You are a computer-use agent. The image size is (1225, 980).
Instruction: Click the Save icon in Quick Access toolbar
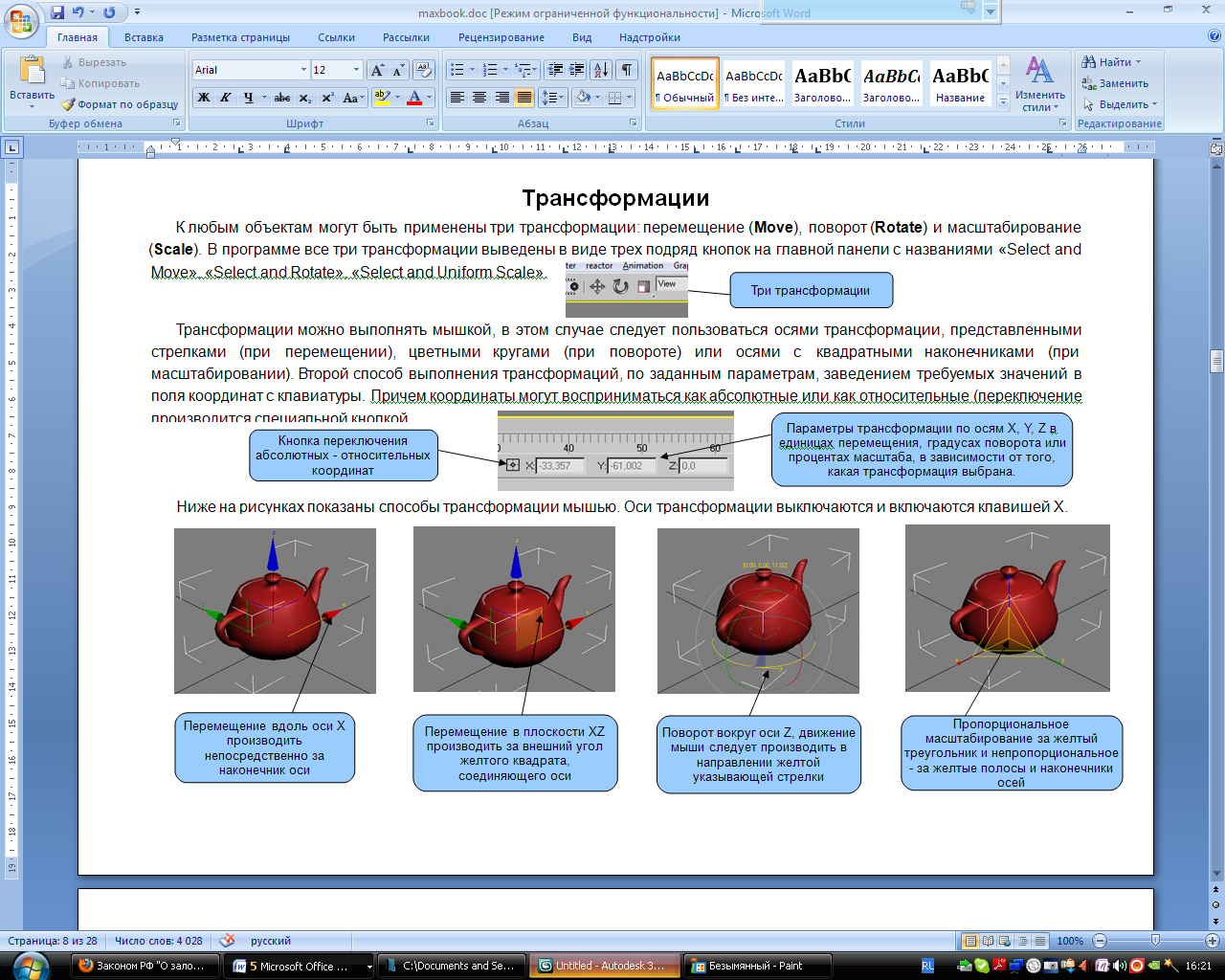click(57, 12)
